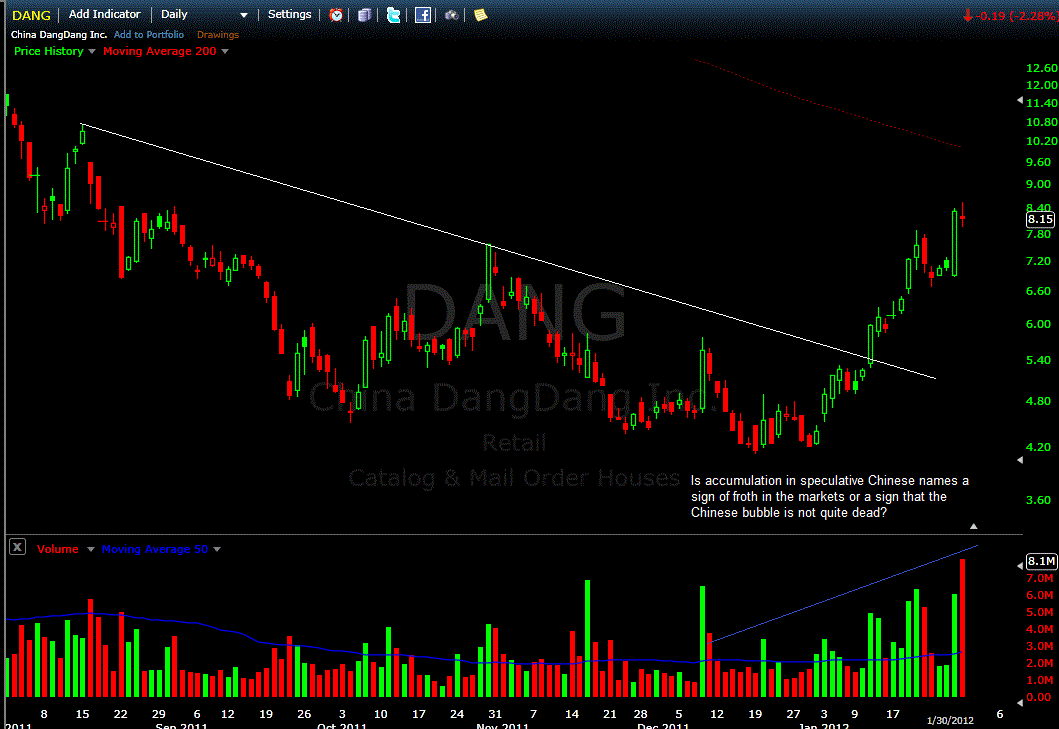The height and width of the screenshot is (729, 1059).
Task: Click the Drawings link
Action: 217,34
